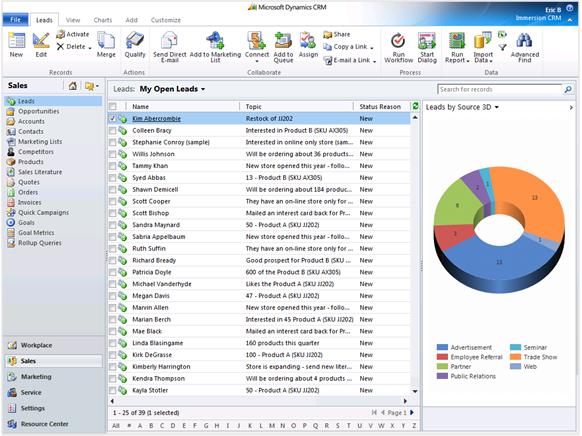Open Accounts in the Sales sidebar
Viewport: 582px width, 436px height.
[x=31, y=121]
